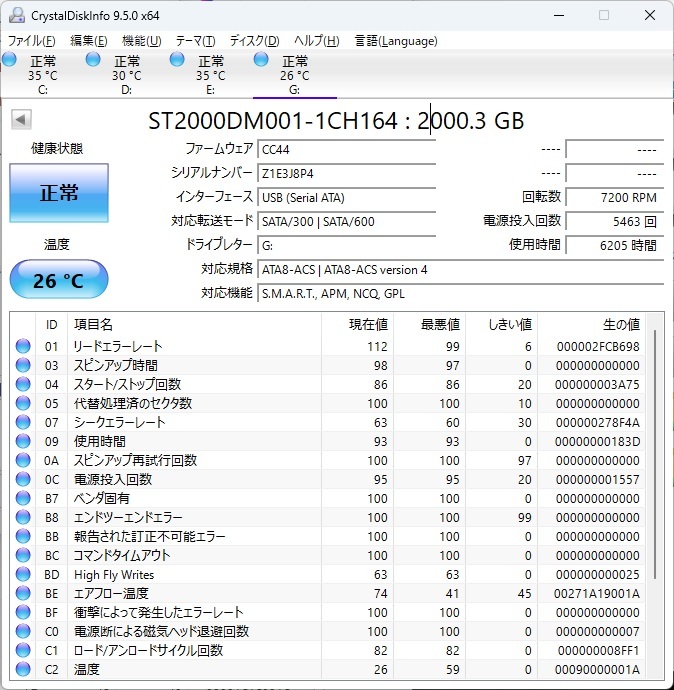Click status orb for リードエラーレート row

coord(23,347)
